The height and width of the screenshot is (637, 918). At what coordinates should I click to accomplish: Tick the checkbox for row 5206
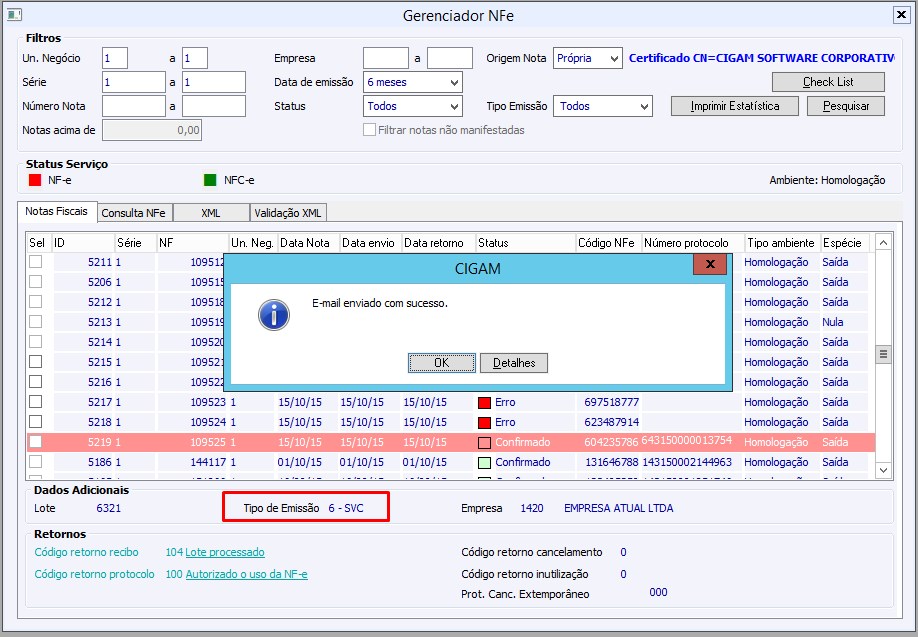[36, 281]
